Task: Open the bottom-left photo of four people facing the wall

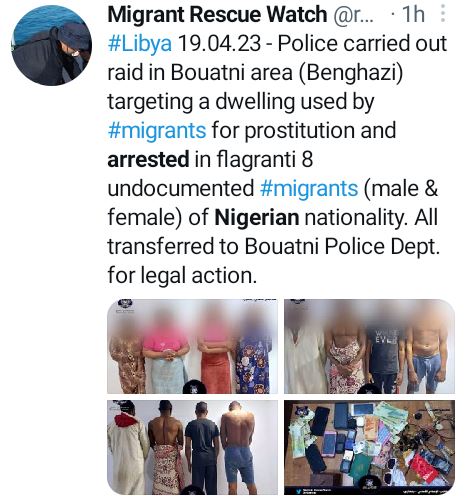Action: [x=192, y=447]
